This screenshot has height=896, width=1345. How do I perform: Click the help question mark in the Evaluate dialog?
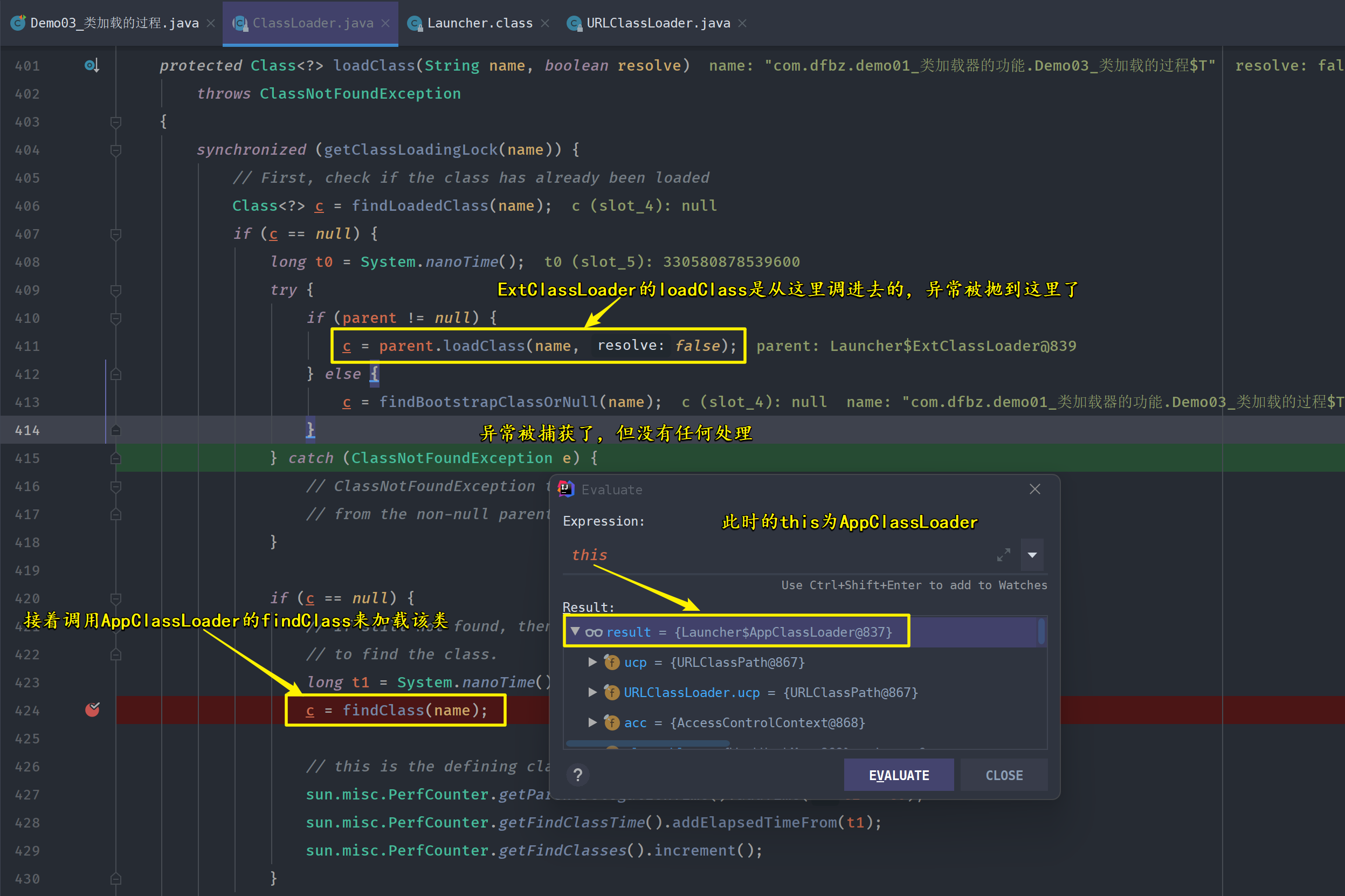578,775
